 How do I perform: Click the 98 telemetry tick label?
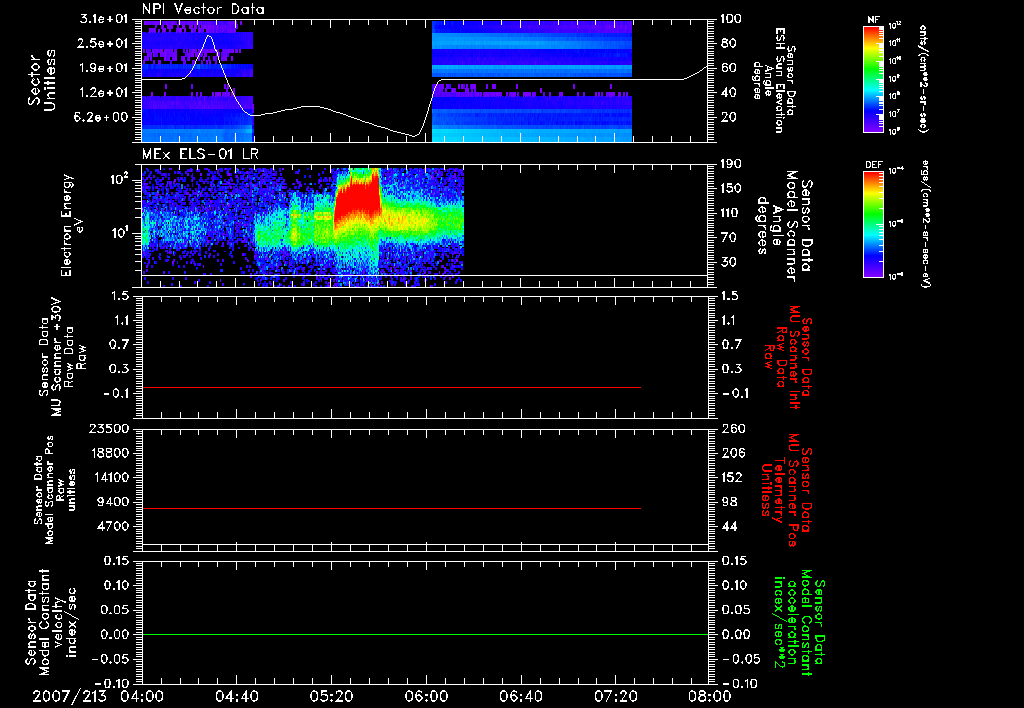tap(729, 502)
